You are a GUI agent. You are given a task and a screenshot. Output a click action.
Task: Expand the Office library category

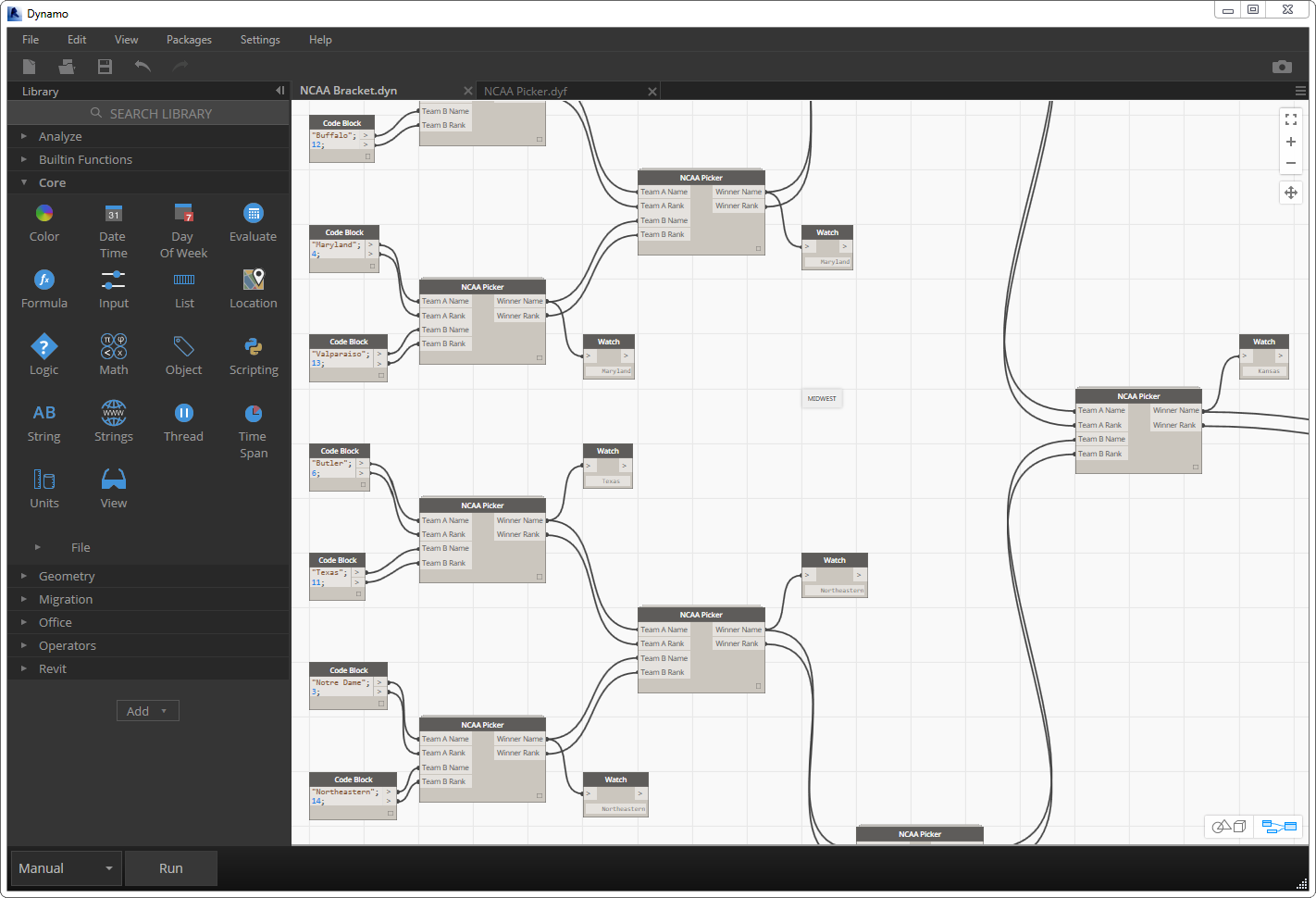pos(148,622)
